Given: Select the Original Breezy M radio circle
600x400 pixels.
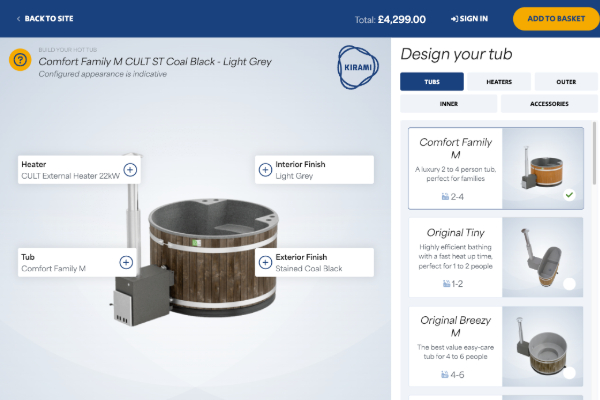Looking at the screenshot, I should pos(569,373).
